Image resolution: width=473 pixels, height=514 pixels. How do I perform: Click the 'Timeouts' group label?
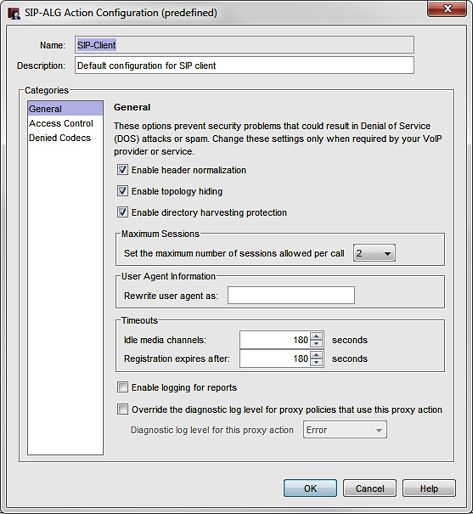click(x=140, y=320)
